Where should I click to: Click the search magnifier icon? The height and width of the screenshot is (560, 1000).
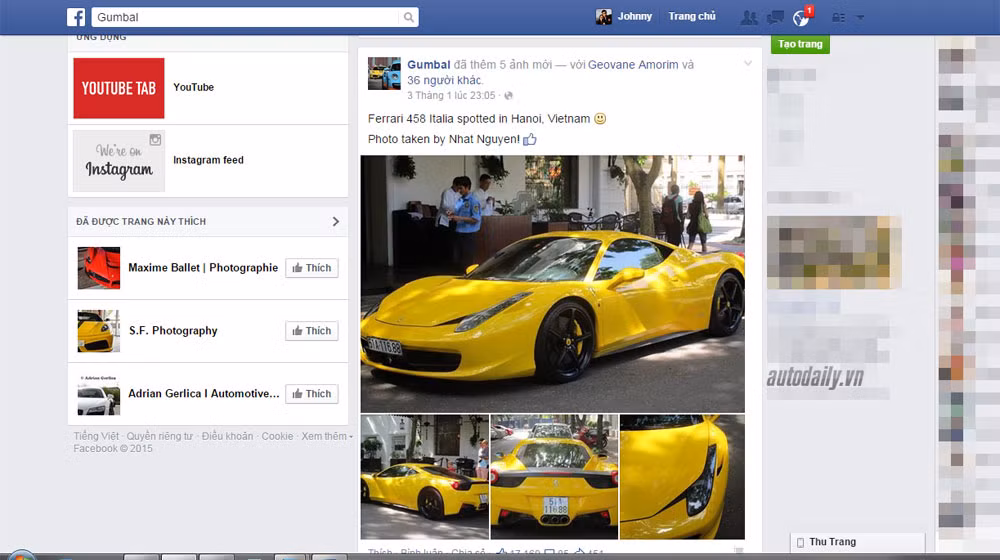click(x=408, y=17)
